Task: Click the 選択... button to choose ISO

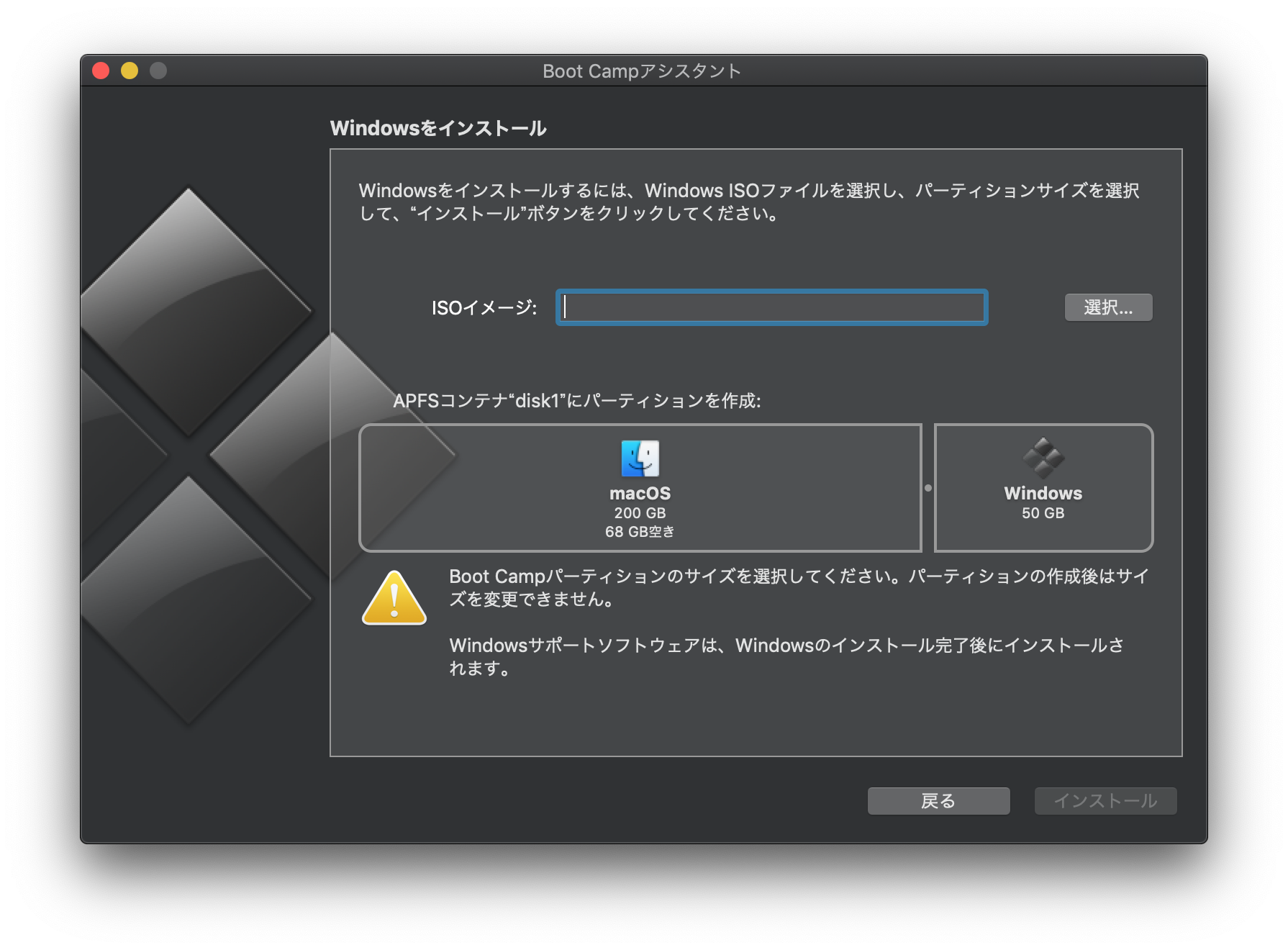Action: coord(1108,307)
